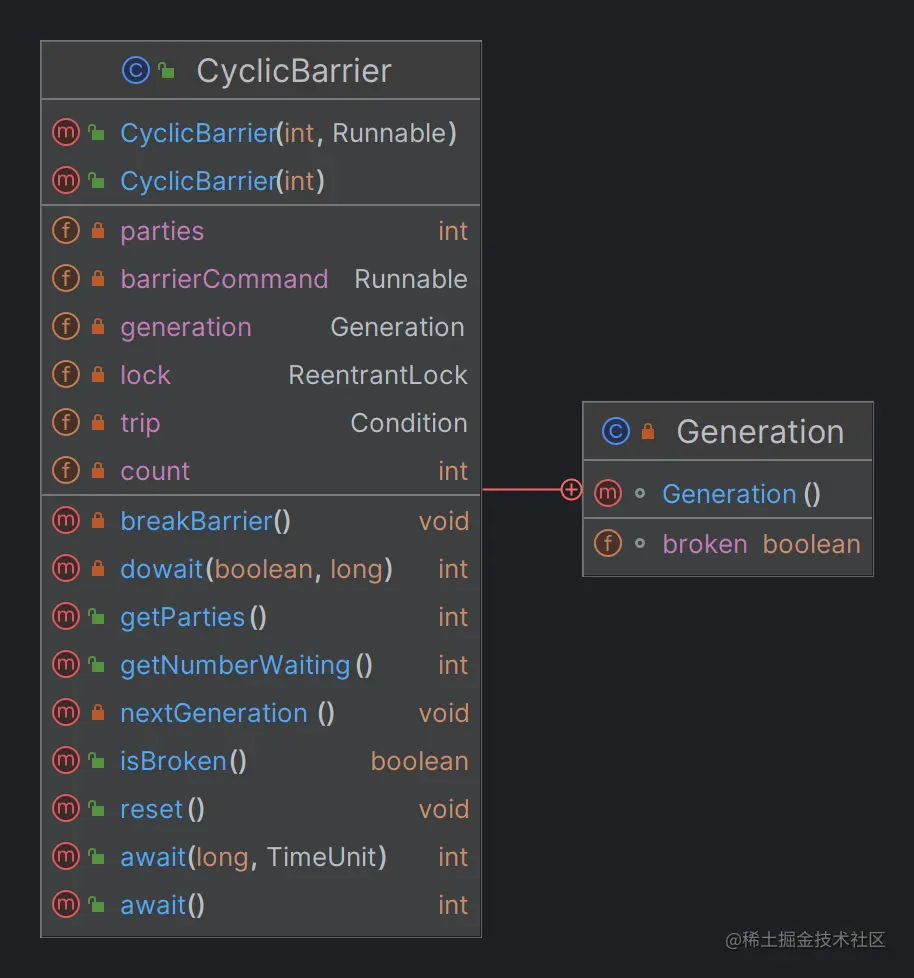Click the Generation class icon
Image resolution: width=914 pixels, height=978 pixels.
click(x=613, y=431)
